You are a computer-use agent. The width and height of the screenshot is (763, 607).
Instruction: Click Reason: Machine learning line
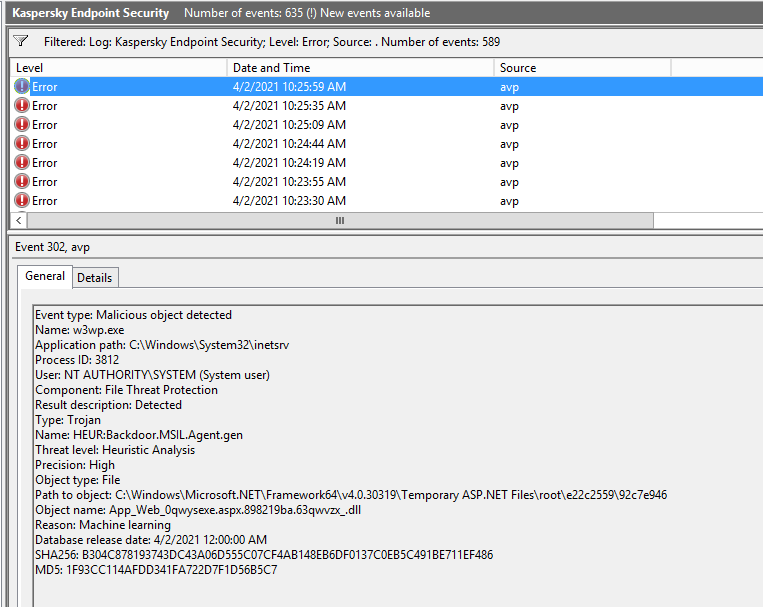pos(103,525)
